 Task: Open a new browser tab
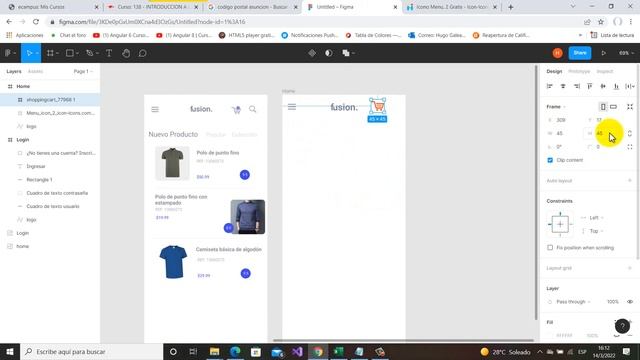[511, 7]
